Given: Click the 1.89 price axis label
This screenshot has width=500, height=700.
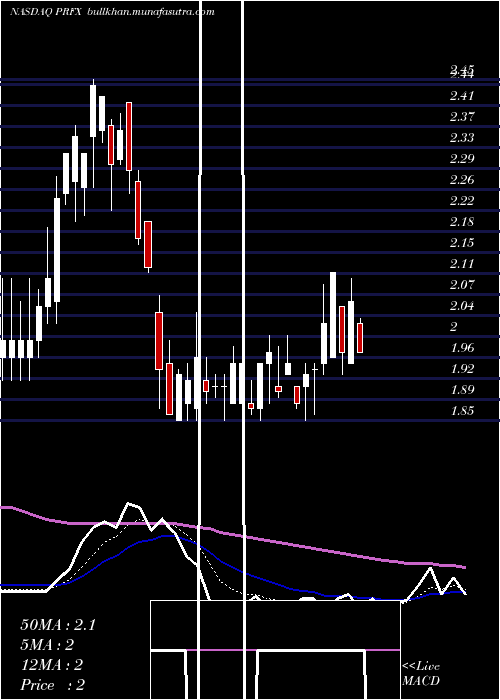Looking at the screenshot, I should [x=462, y=390].
